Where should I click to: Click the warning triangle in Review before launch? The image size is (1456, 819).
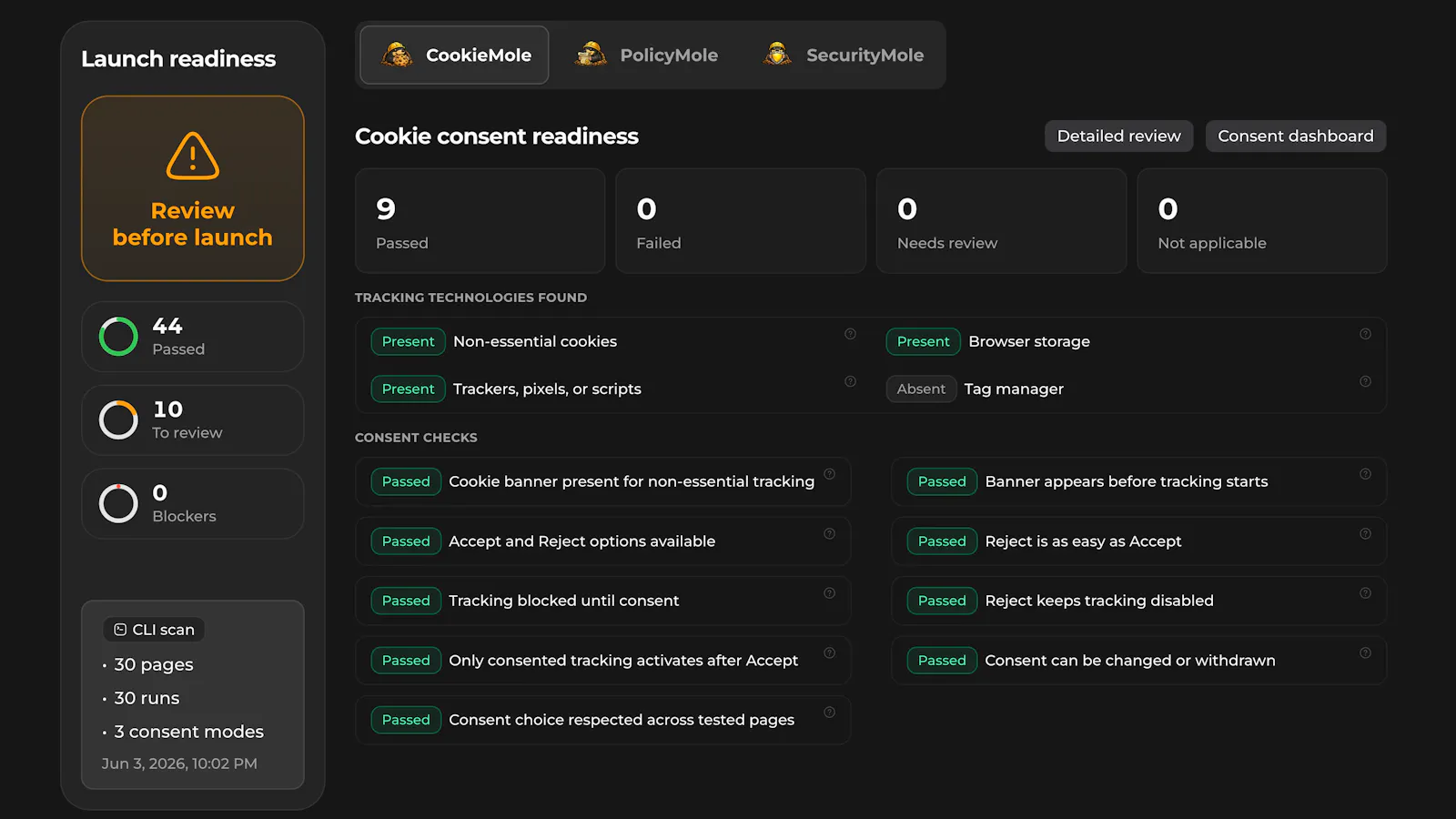(x=193, y=156)
